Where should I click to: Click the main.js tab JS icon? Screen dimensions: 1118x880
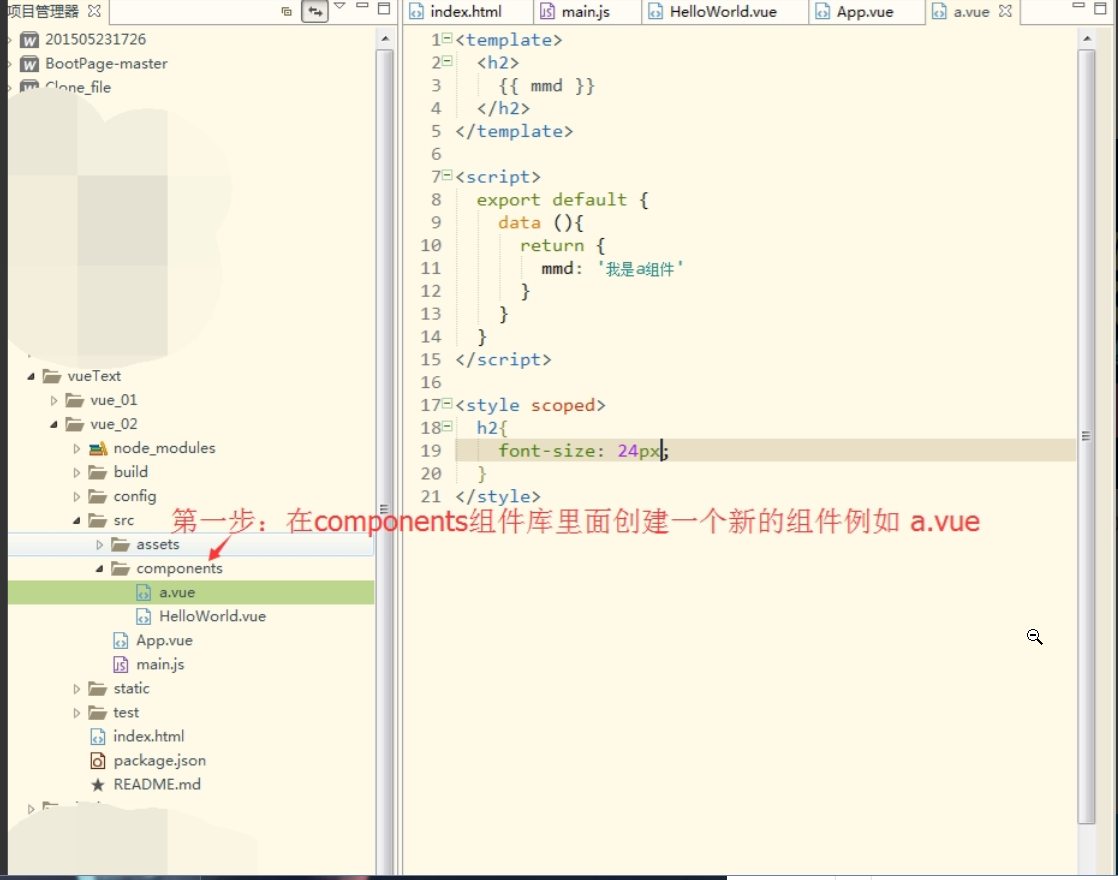coord(547,11)
